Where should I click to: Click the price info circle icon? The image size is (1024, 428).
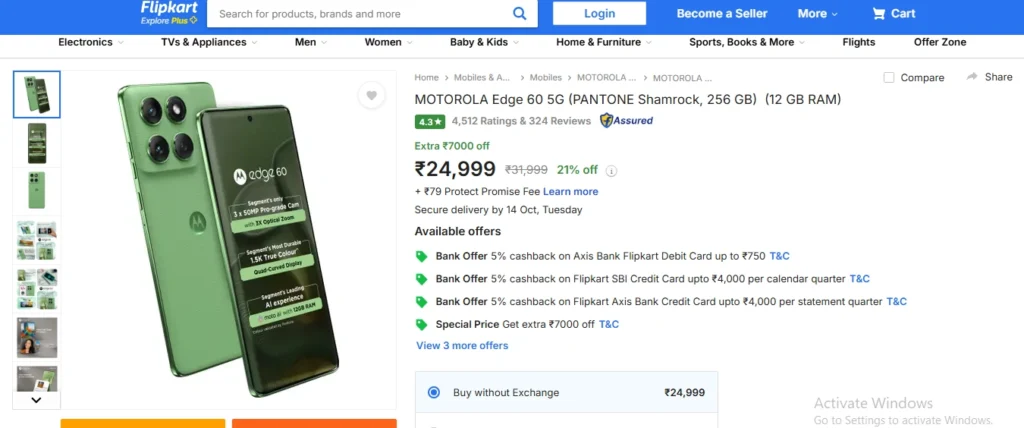pyautogui.click(x=611, y=171)
